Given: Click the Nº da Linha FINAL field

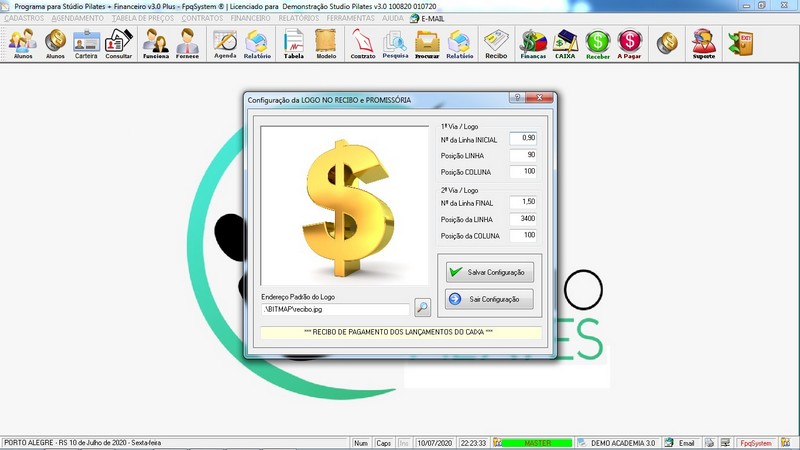Looking at the screenshot, I should coord(523,202).
